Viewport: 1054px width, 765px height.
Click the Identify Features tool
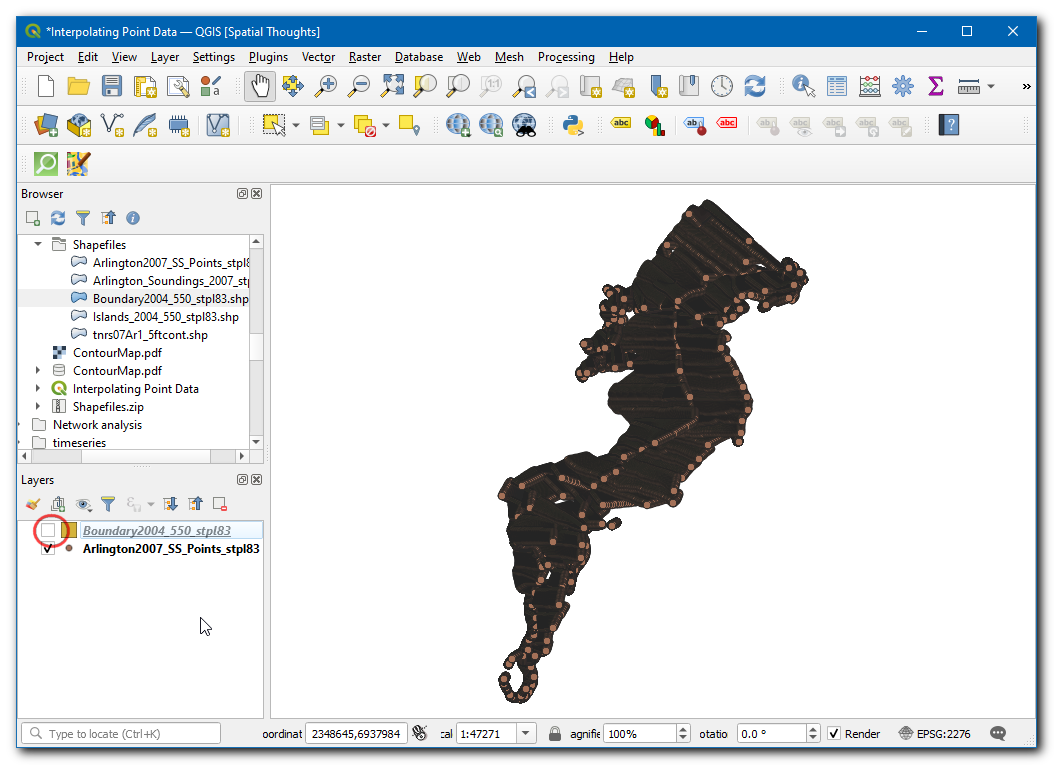click(803, 87)
